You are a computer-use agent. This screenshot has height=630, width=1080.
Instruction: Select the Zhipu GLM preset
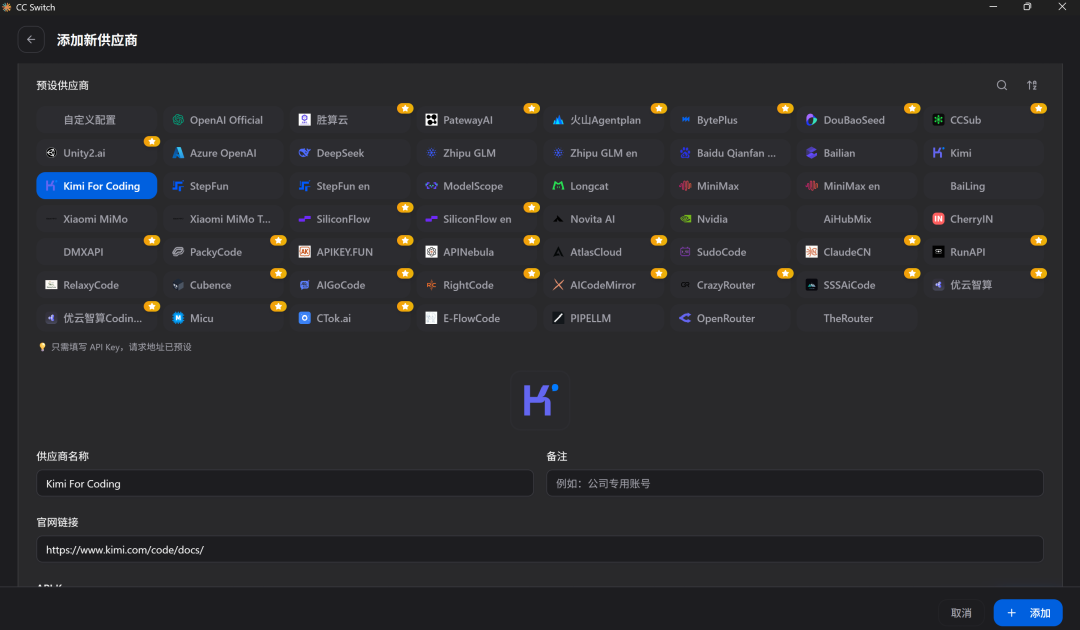point(477,153)
